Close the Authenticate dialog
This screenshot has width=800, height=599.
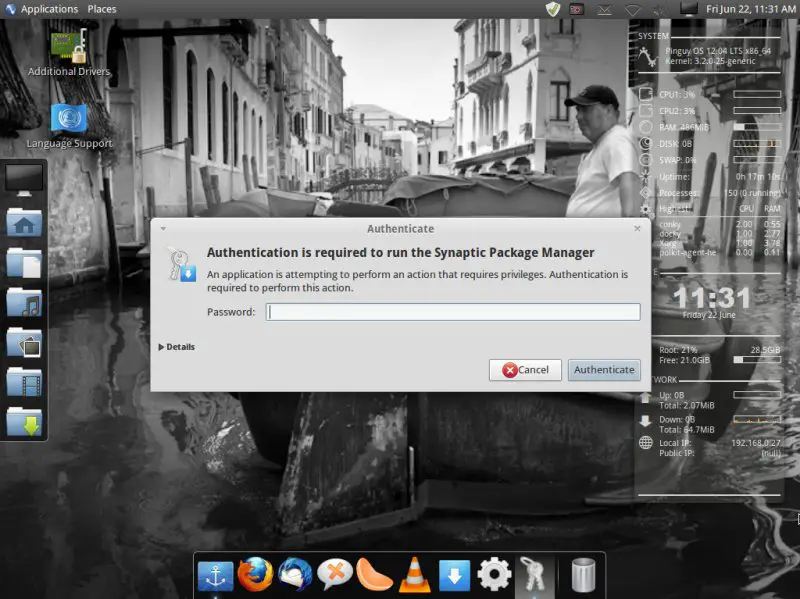pyautogui.click(x=637, y=229)
